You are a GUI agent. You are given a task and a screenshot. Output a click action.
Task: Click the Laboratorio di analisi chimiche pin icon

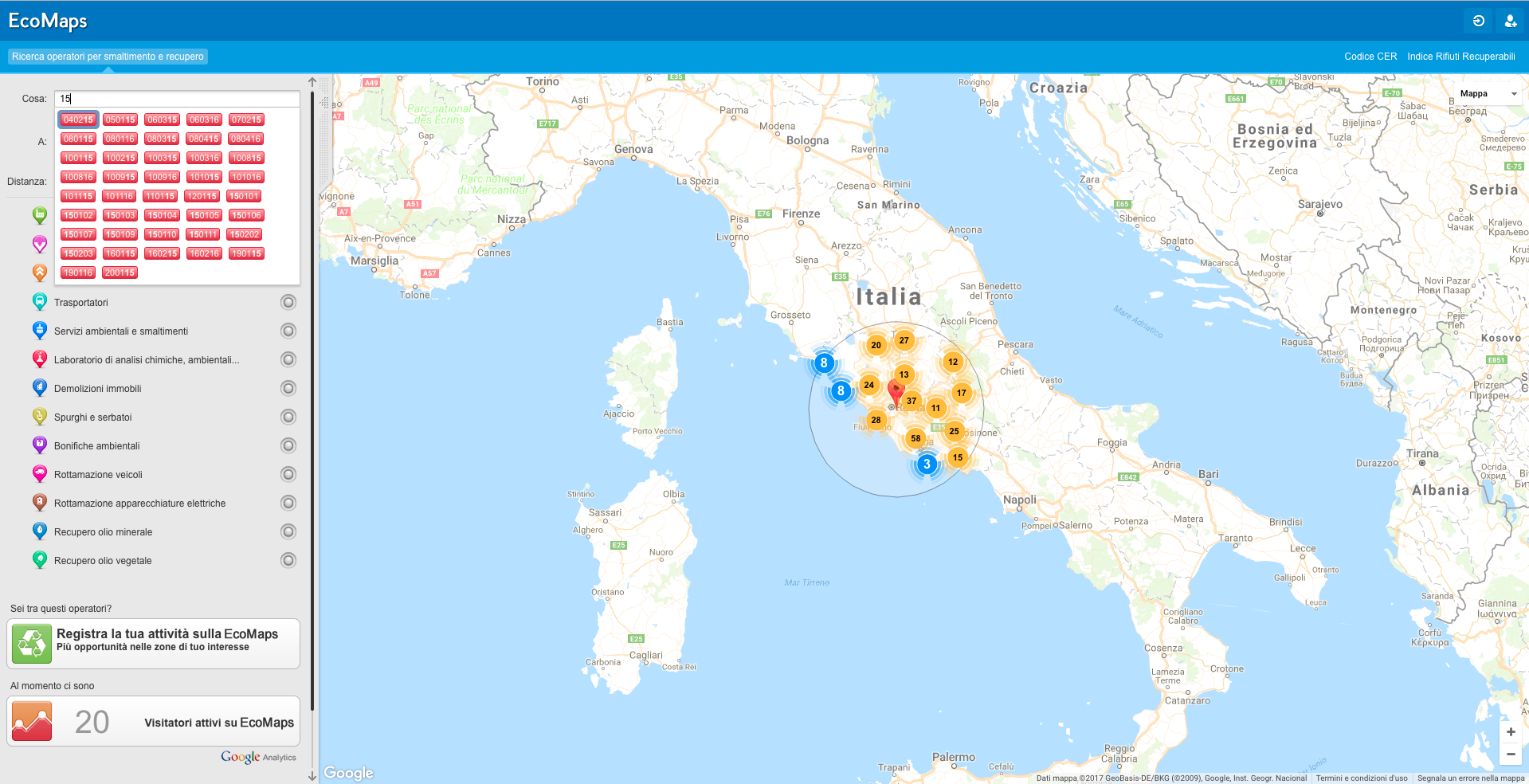tap(39, 359)
